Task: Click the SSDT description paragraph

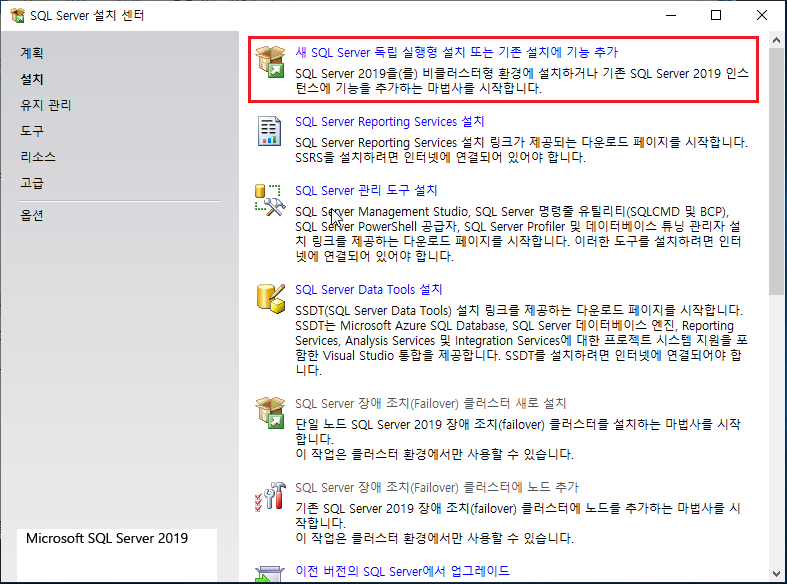Action: [521, 340]
